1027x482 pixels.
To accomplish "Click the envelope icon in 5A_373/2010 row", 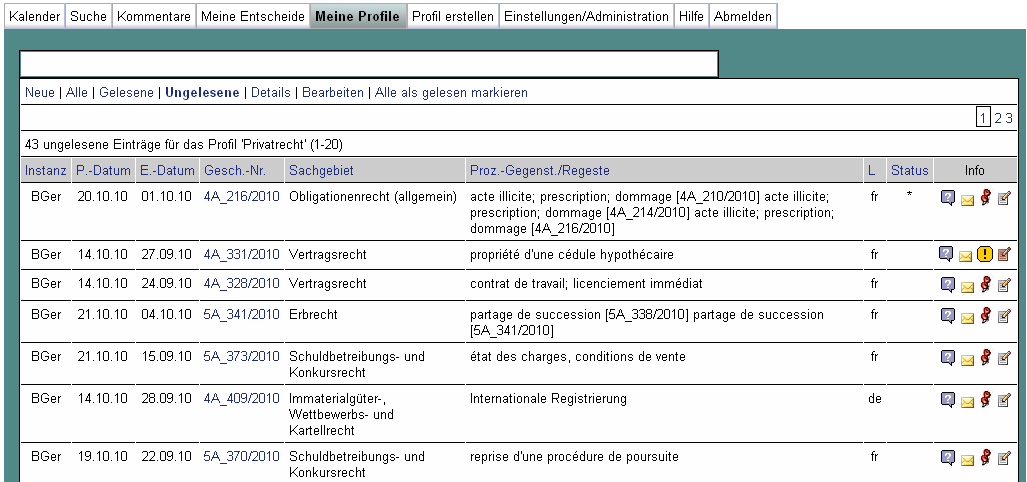I will tap(966, 359).
